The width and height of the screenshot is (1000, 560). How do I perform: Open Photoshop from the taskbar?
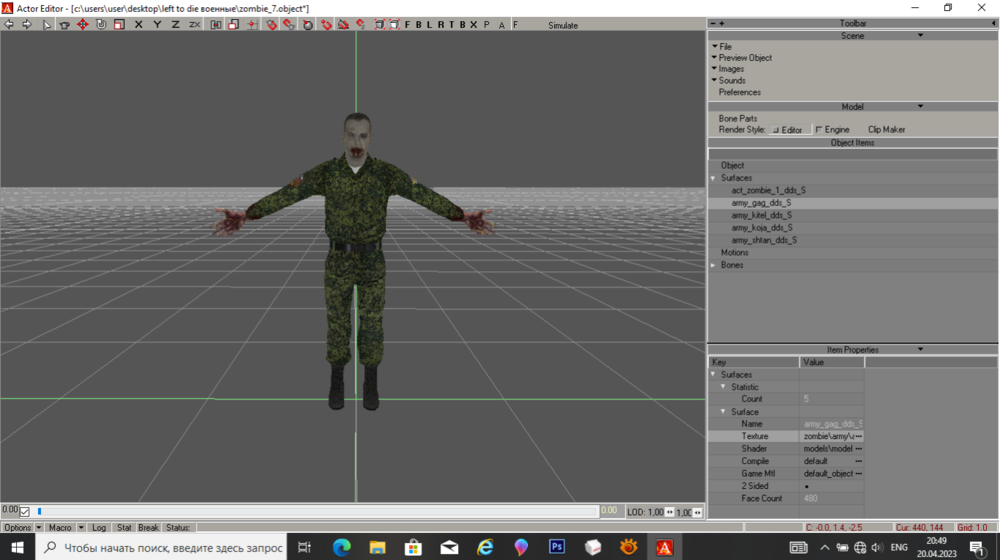557,547
